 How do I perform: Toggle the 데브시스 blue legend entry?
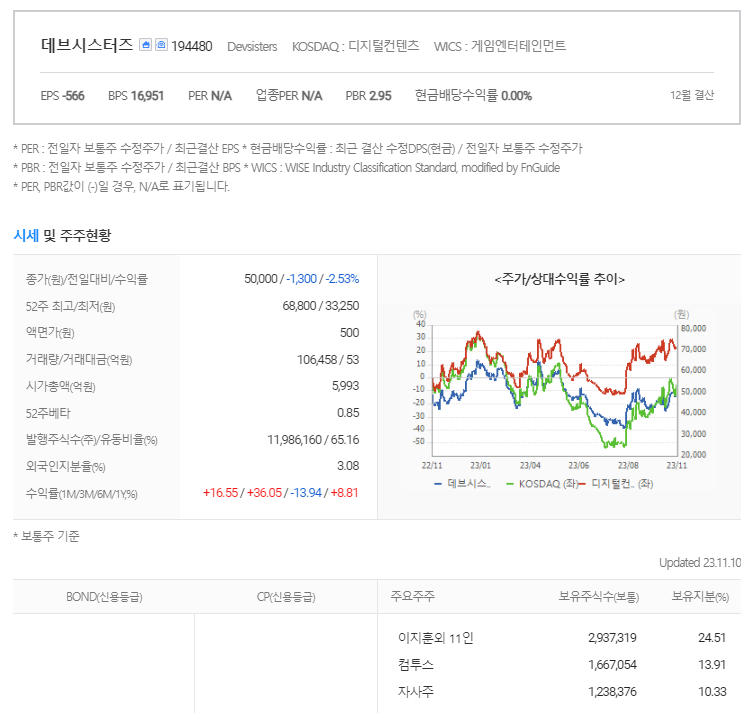pyautogui.click(x=462, y=484)
